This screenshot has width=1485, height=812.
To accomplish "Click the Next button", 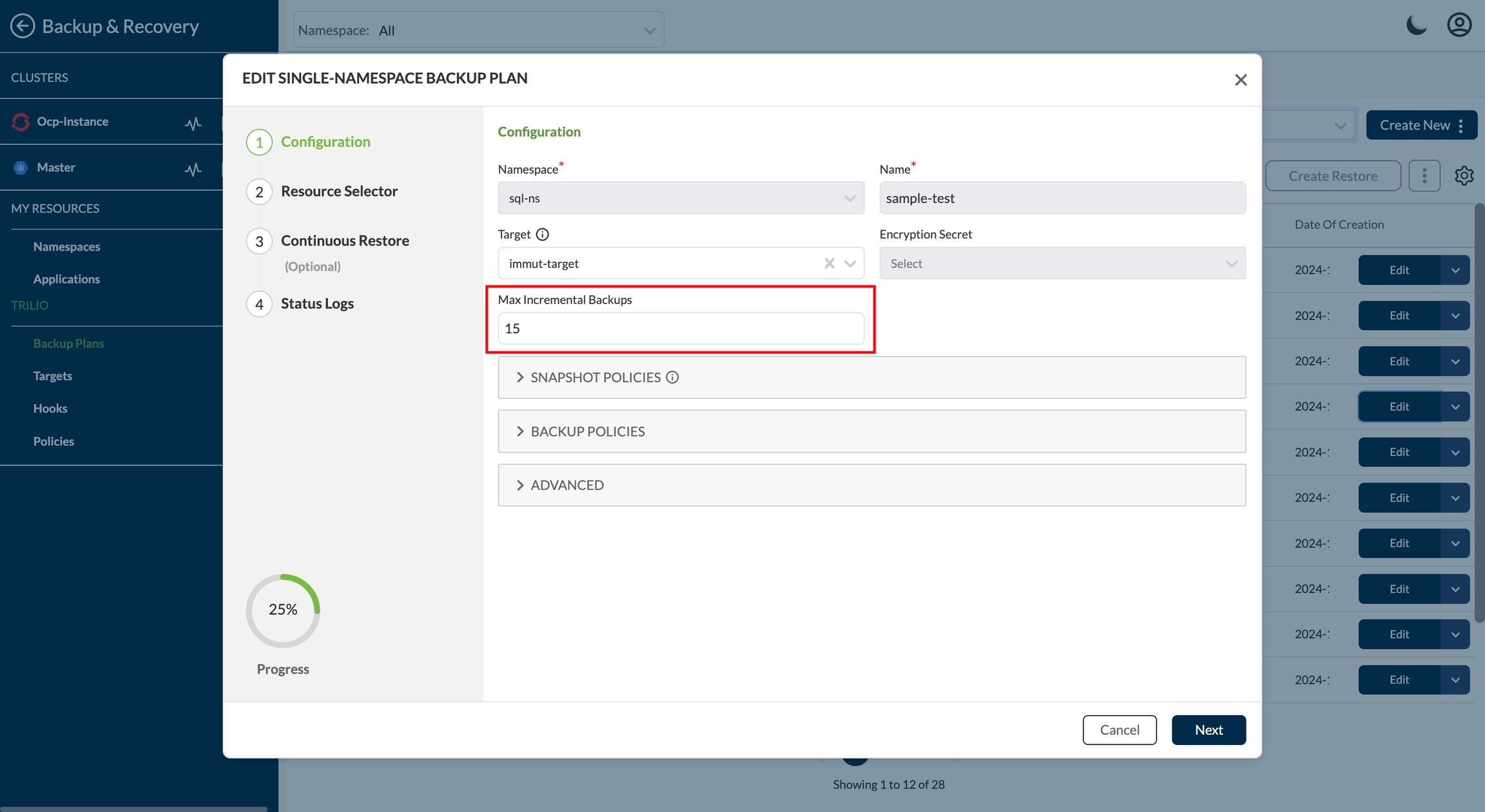I will [x=1208, y=730].
